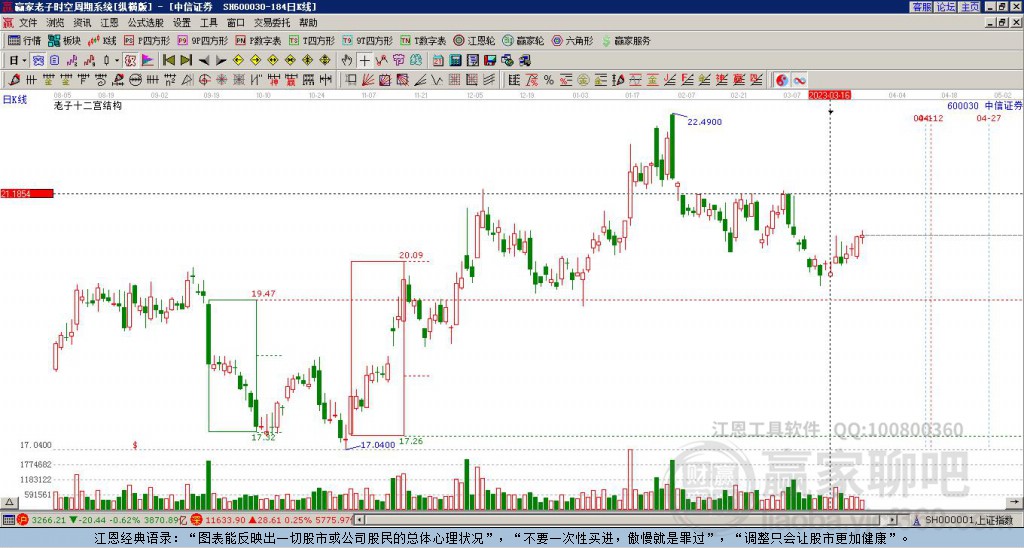Open the 设置 menu
Viewport: 1024px width, 548px height.
tap(182, 23)
